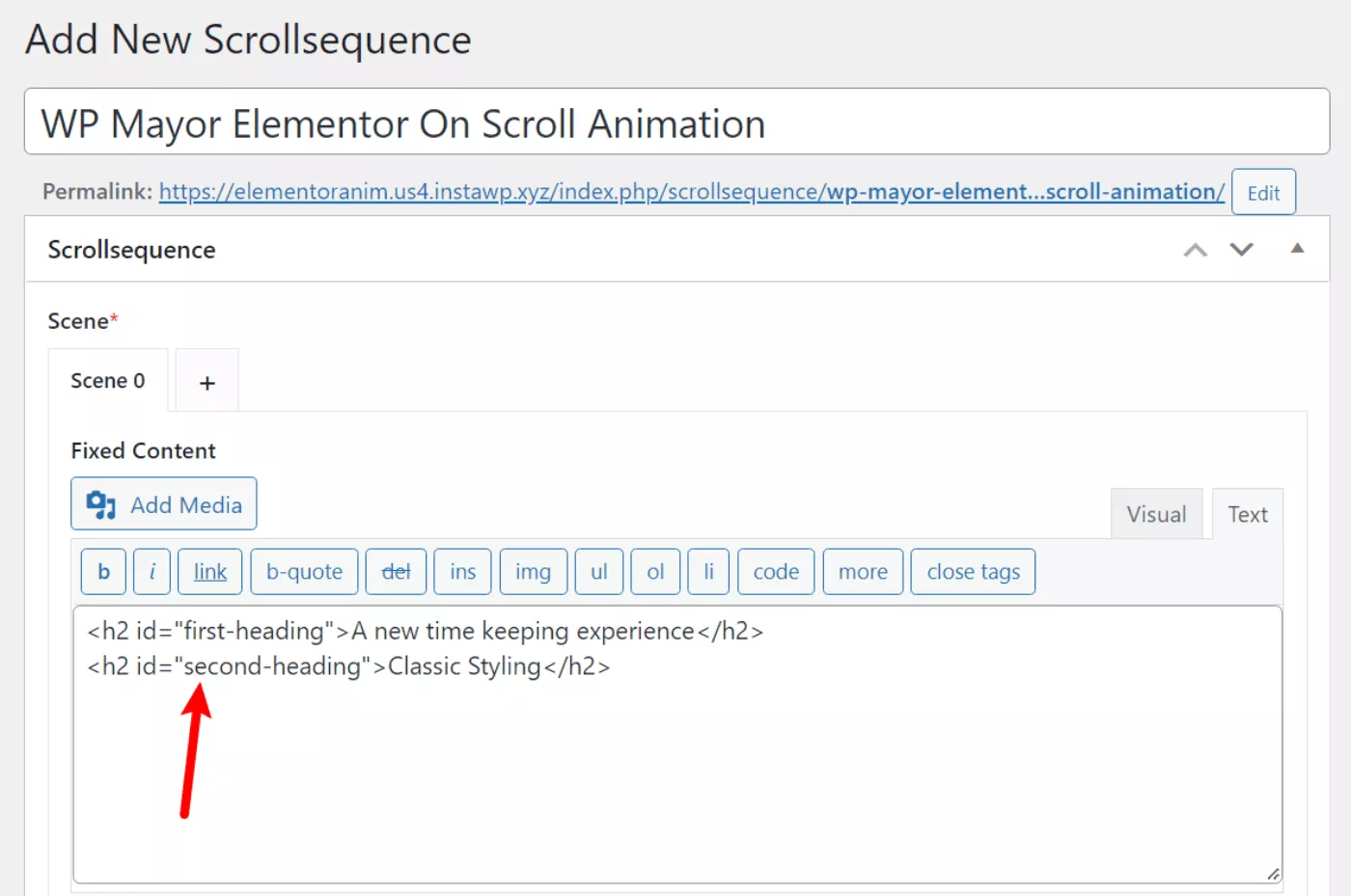The height and width of the screenshot is (896, 1351).
Task: Click Edit button next to permalink
Action: pos(1263,192)
